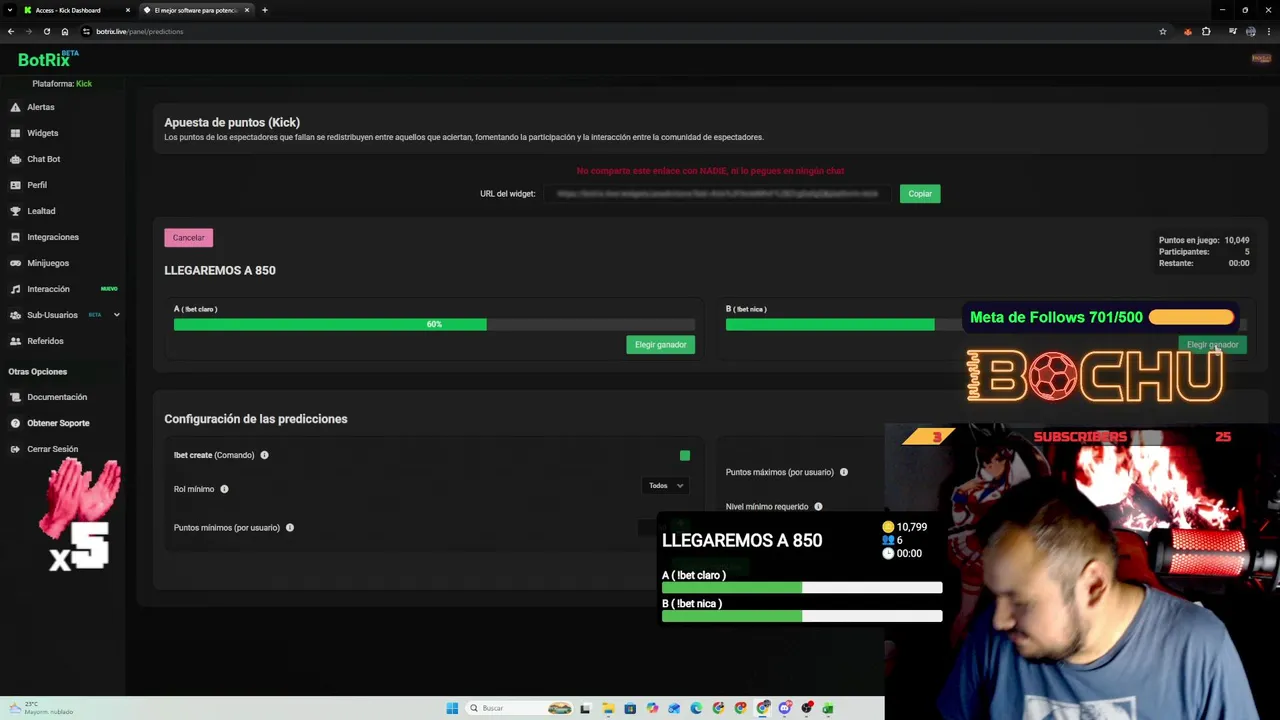Bookmark this page with star
Image resolution: width=1280 pixels, height=720 pixels.
(1163, 31)
